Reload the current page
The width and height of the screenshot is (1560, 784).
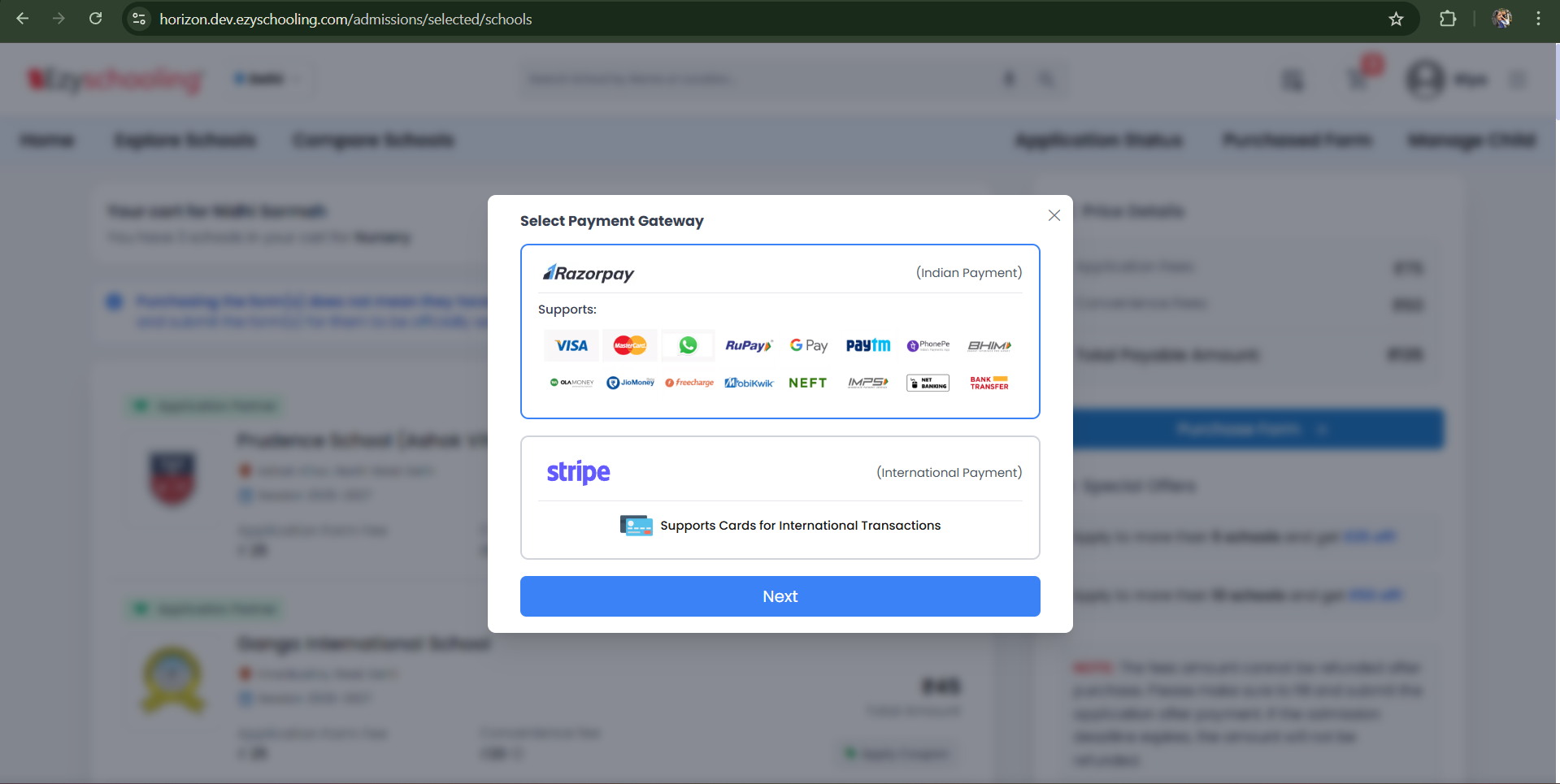[95, 19]
